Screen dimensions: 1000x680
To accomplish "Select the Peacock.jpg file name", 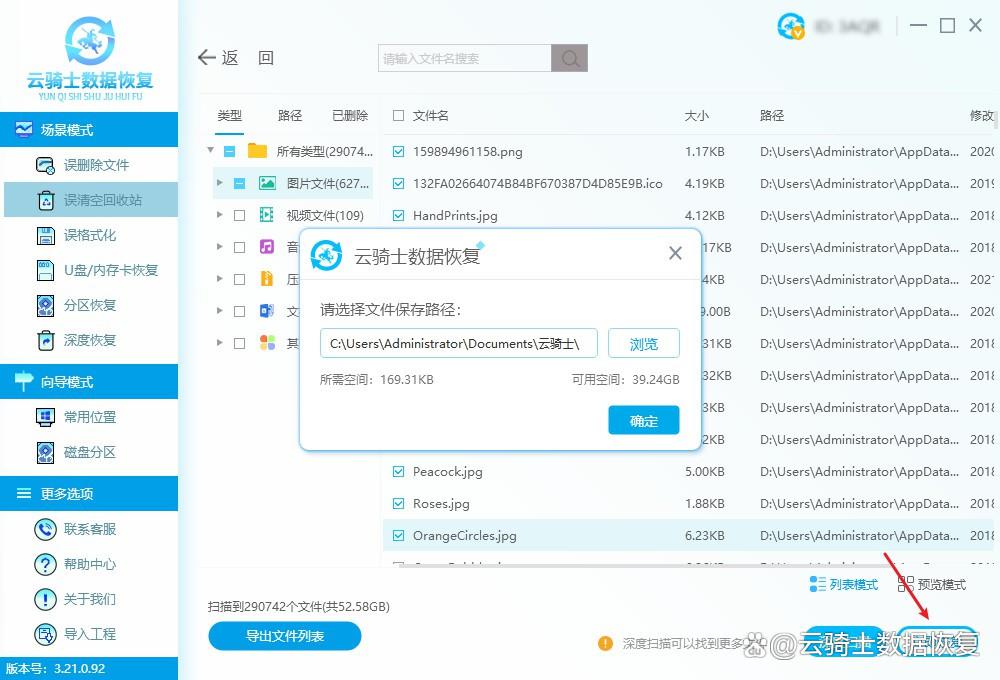I will click(447, 472).
